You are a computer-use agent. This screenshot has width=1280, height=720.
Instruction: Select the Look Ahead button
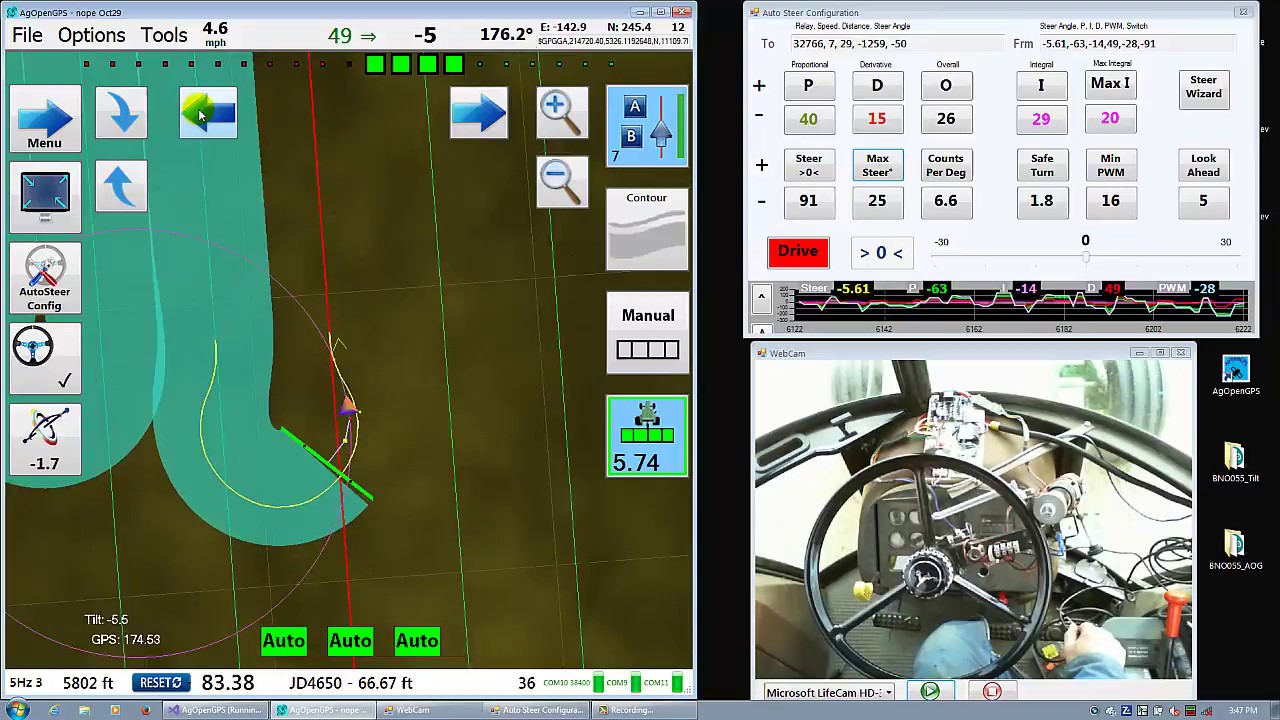click(x=1203, y=165)
